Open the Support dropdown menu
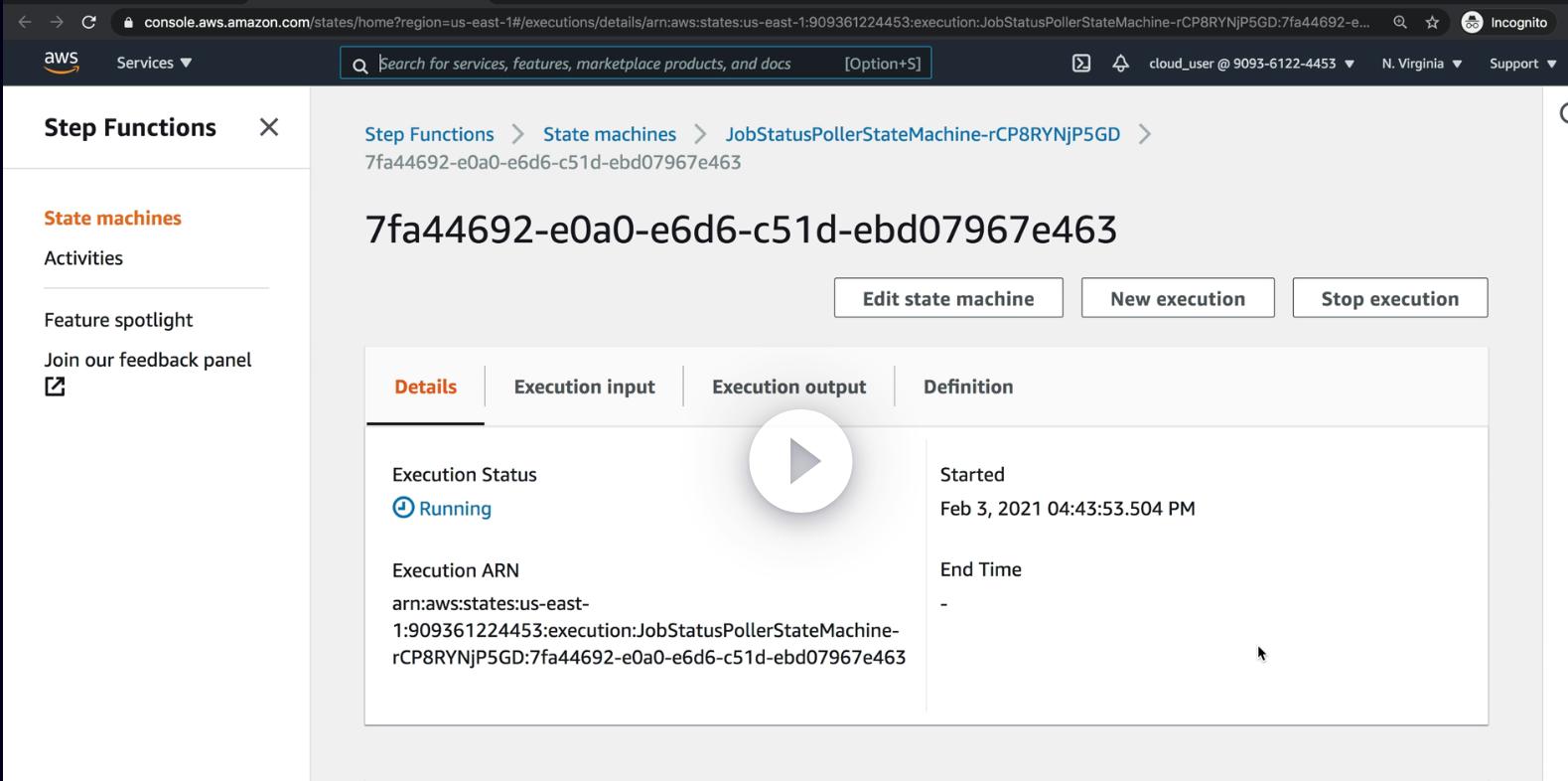Image resolution: width=1568 pixels, height=781 pixels. tap(1522, 63)
